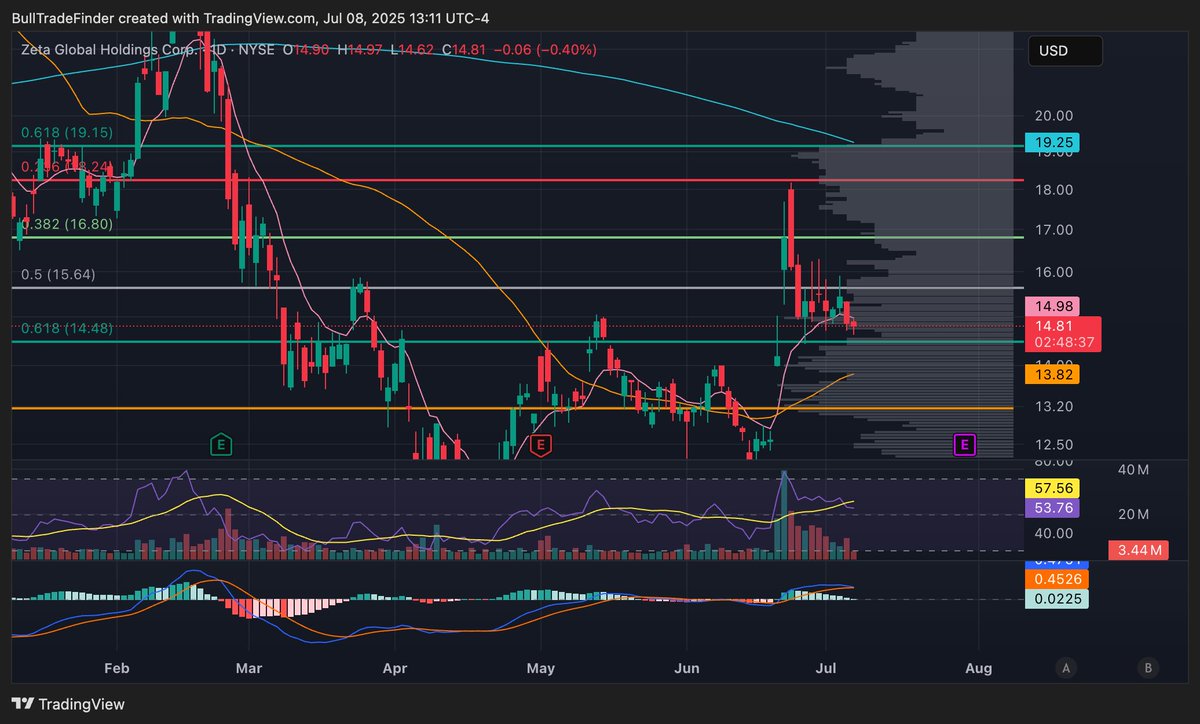Screen dimensions: 1200x724
Task: Click the Zeta Global Holdings Corp. symbol title
Action: click(x=110, y=49)
